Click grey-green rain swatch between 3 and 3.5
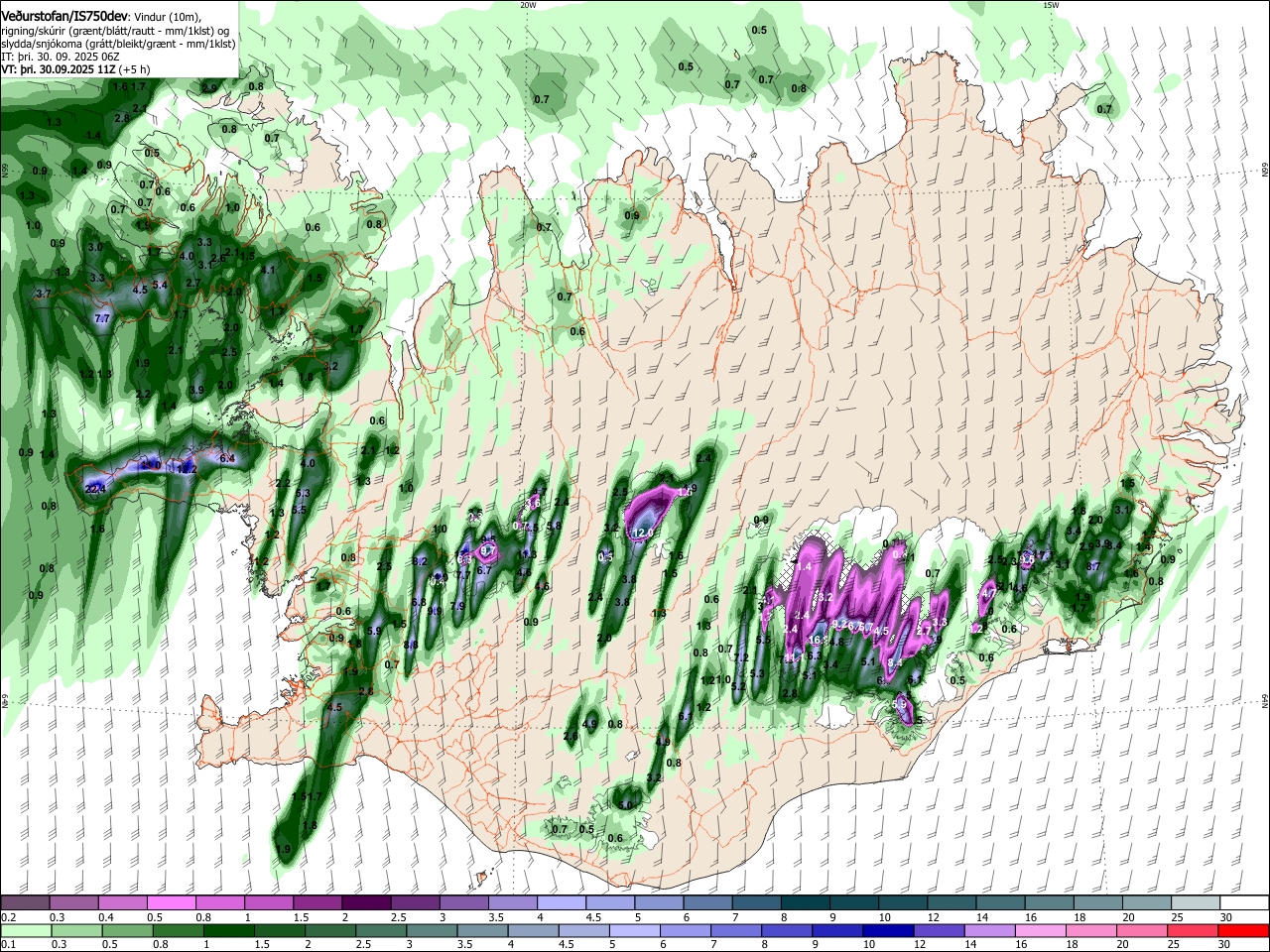 pyautogui.click(x=431, y=930)
